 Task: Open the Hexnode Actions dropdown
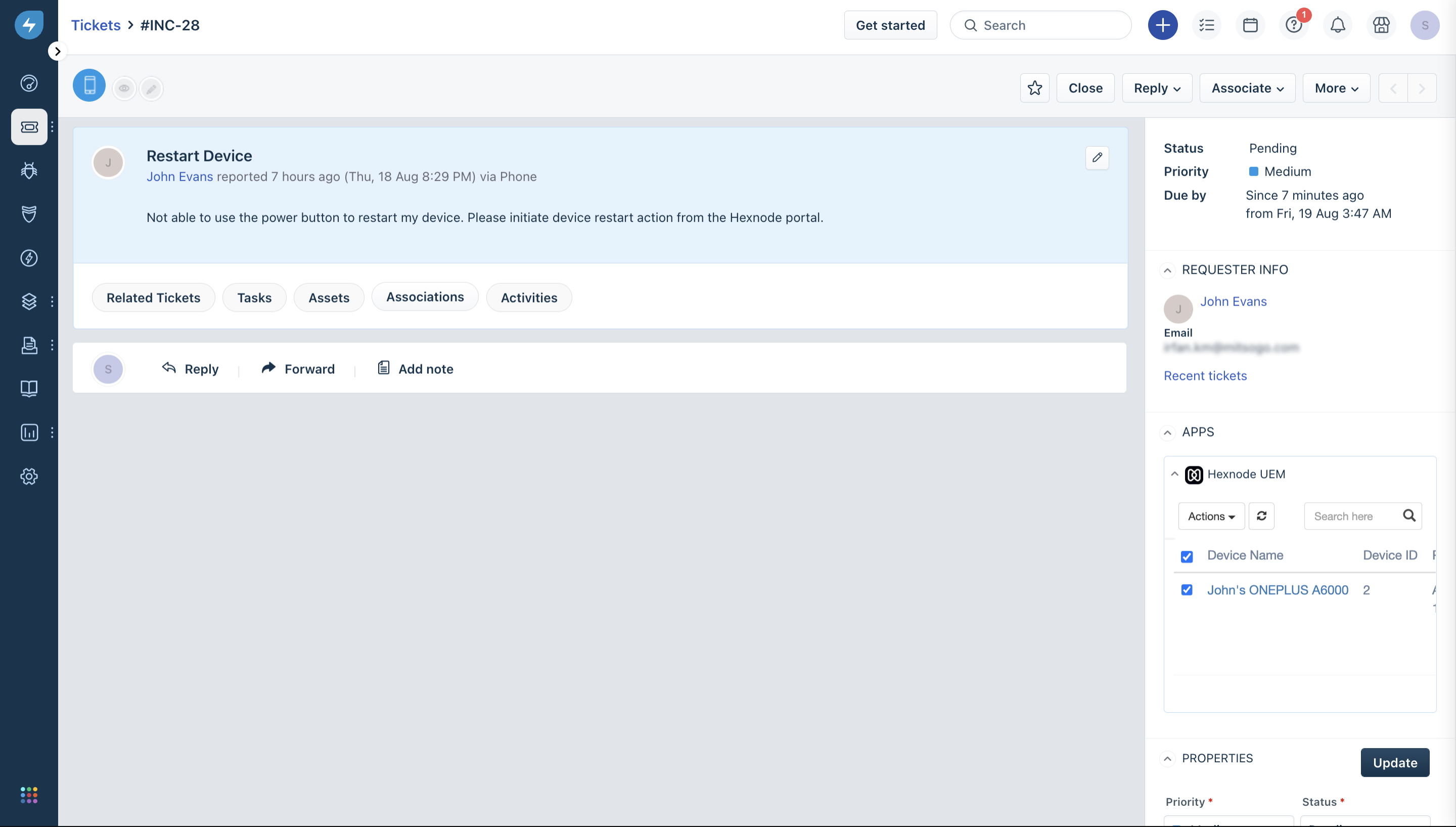click(x=1211, y=516)
